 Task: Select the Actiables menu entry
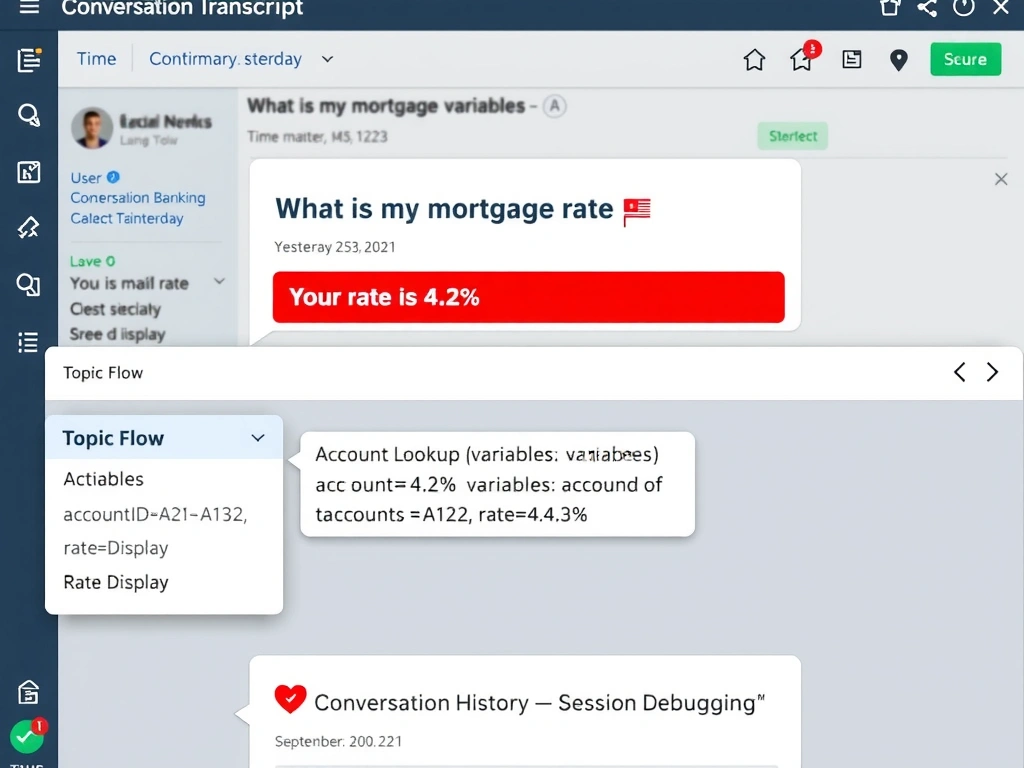(x=103, y=479)
